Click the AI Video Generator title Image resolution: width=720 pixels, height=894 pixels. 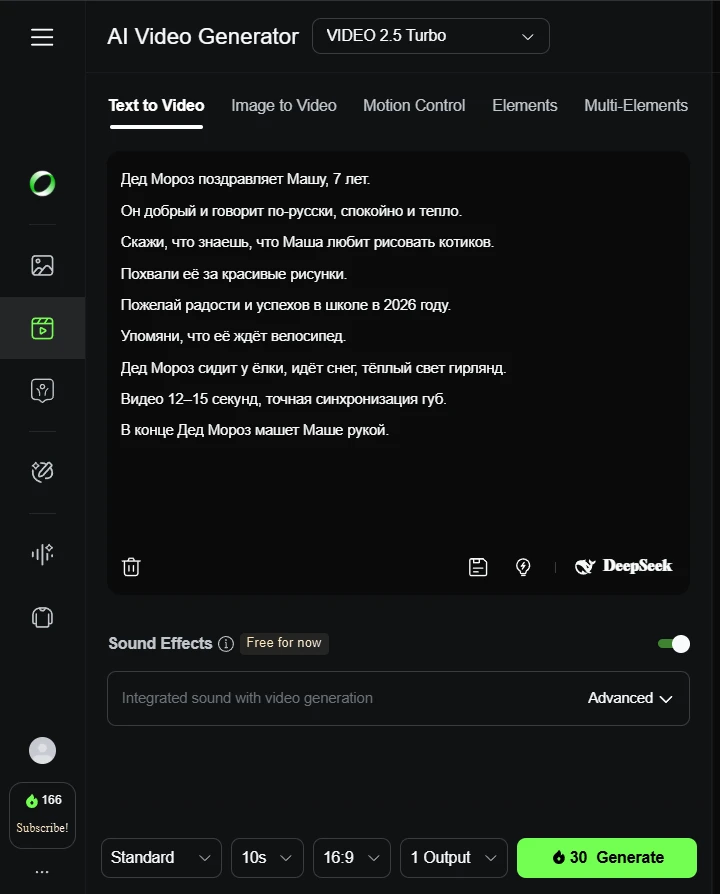pos(202,36)
